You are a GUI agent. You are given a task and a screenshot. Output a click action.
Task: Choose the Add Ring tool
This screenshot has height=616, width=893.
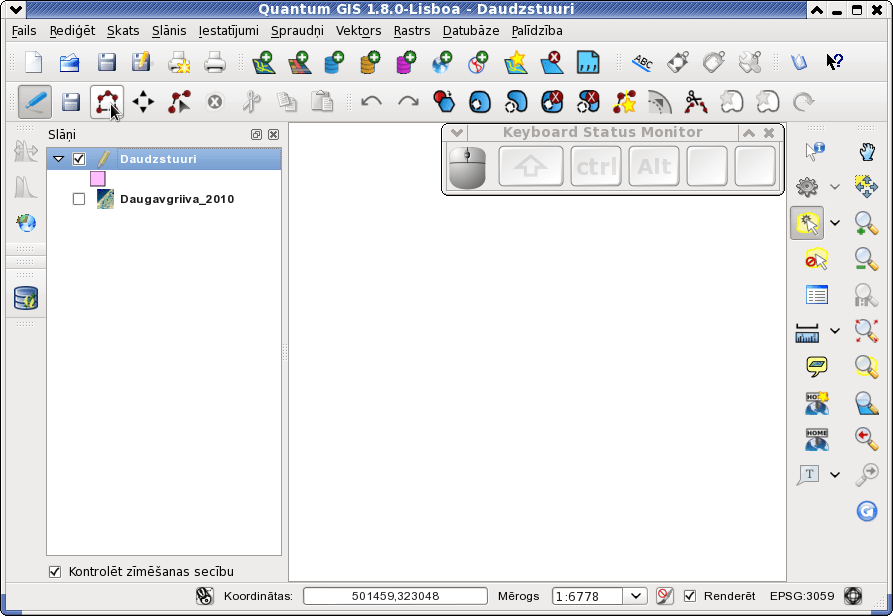click(x=480, y=102)
